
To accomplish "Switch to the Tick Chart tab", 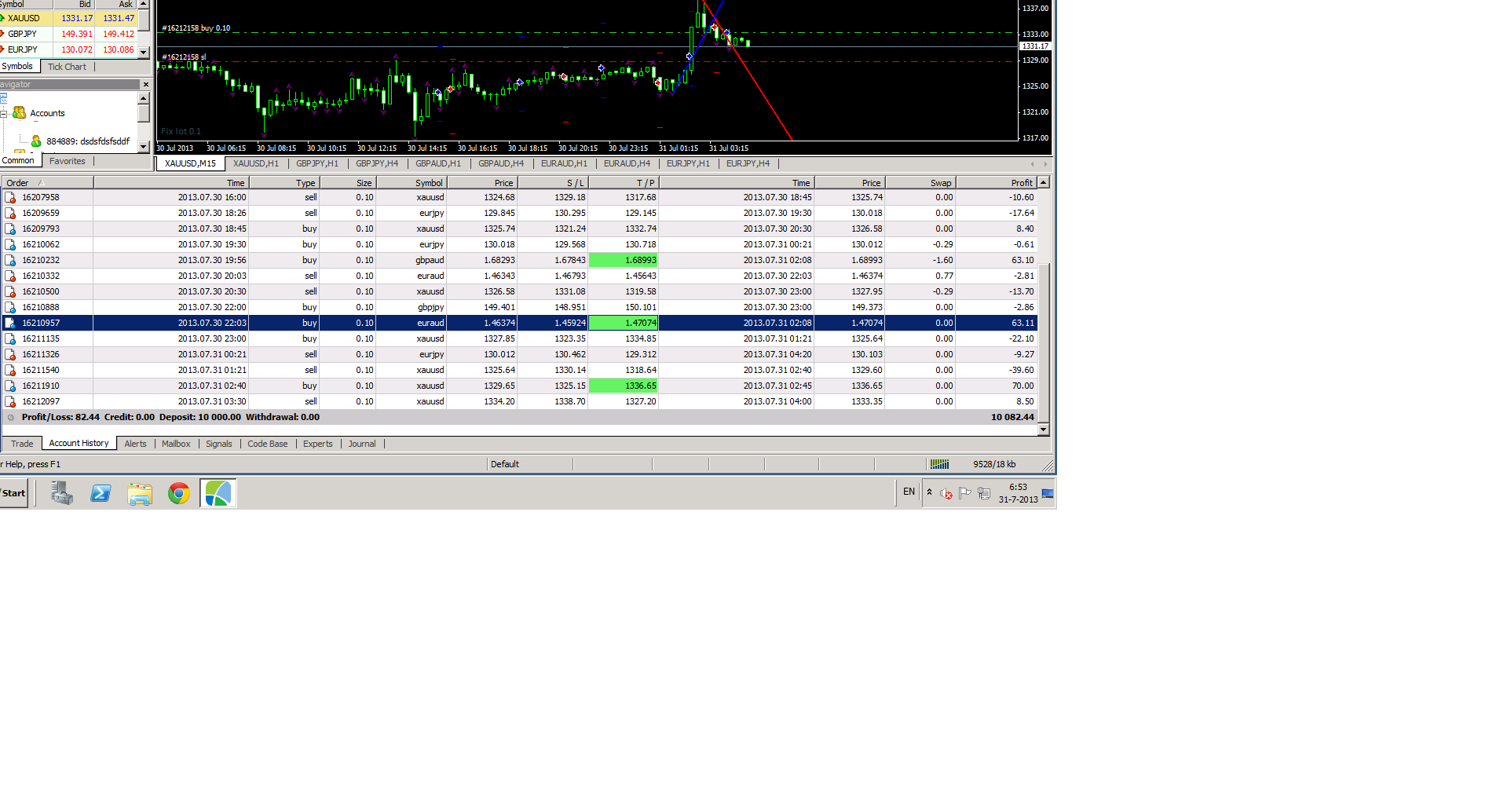I will point(68,67).
